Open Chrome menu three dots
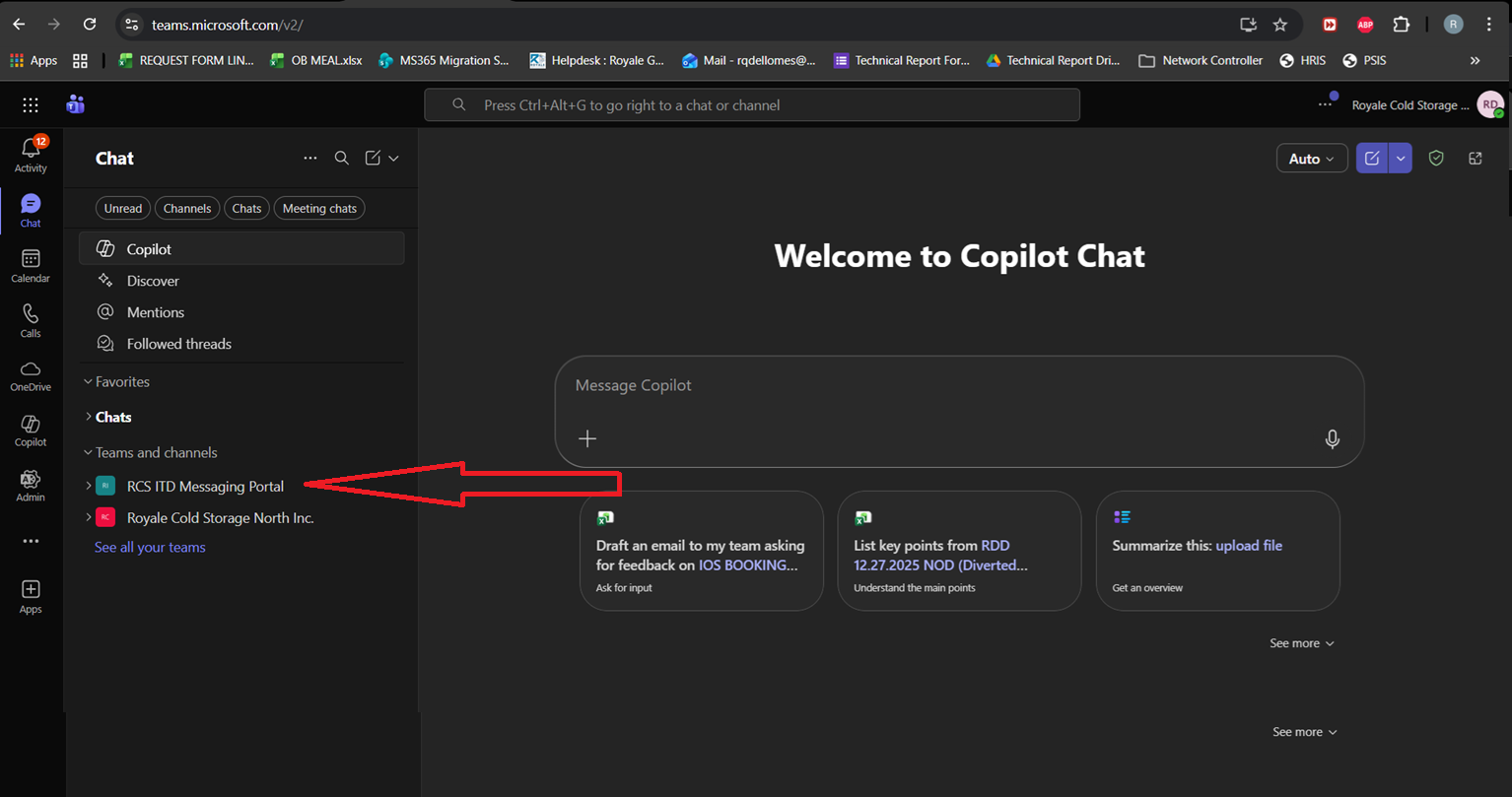This screenshot has height=797, width=1512. pyautogui.click(x=1489, y=25)
